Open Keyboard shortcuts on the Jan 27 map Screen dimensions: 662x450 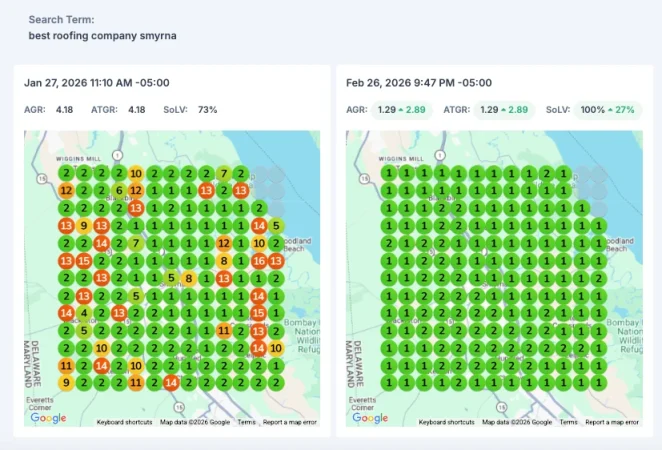[124, 422]
